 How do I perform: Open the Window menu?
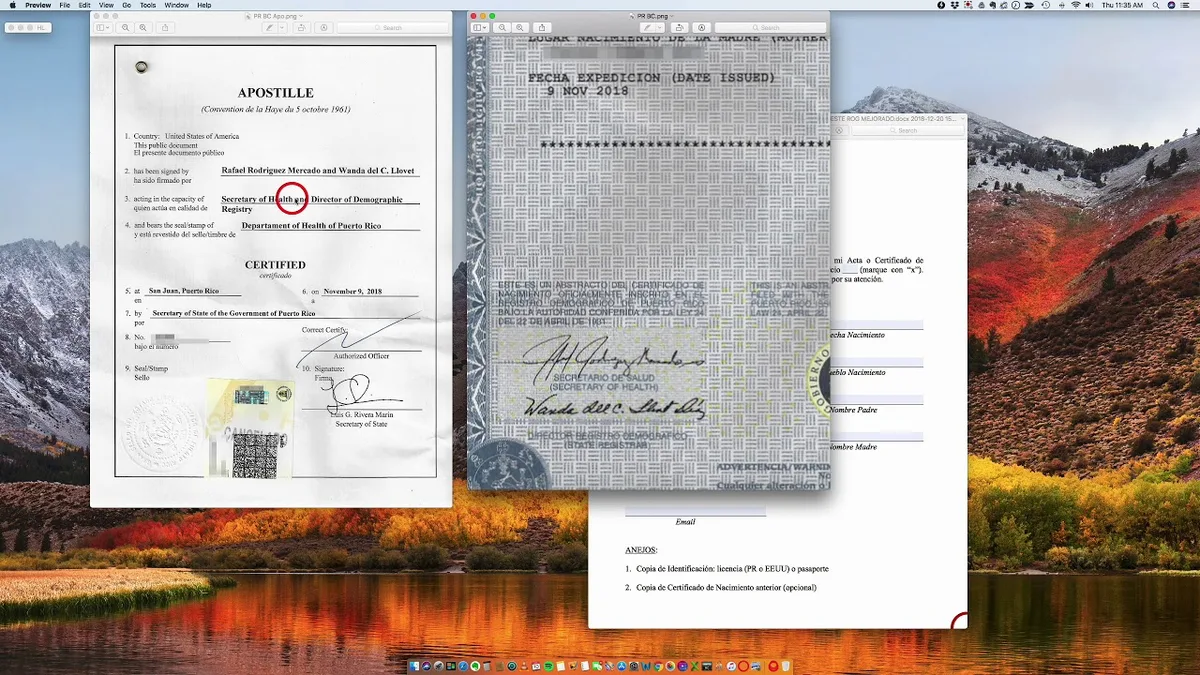[177, 5]
